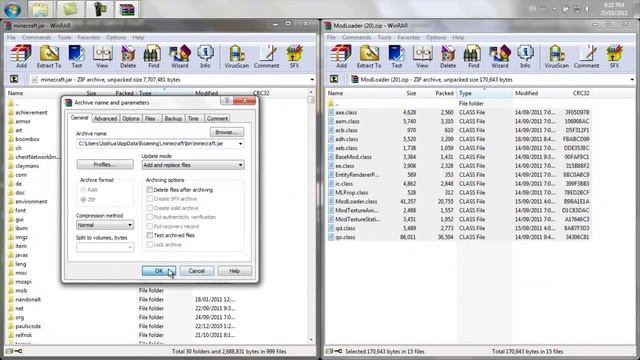Click Info icon in ModLoader window
This screenshot has width=640, height=360.
525,56
